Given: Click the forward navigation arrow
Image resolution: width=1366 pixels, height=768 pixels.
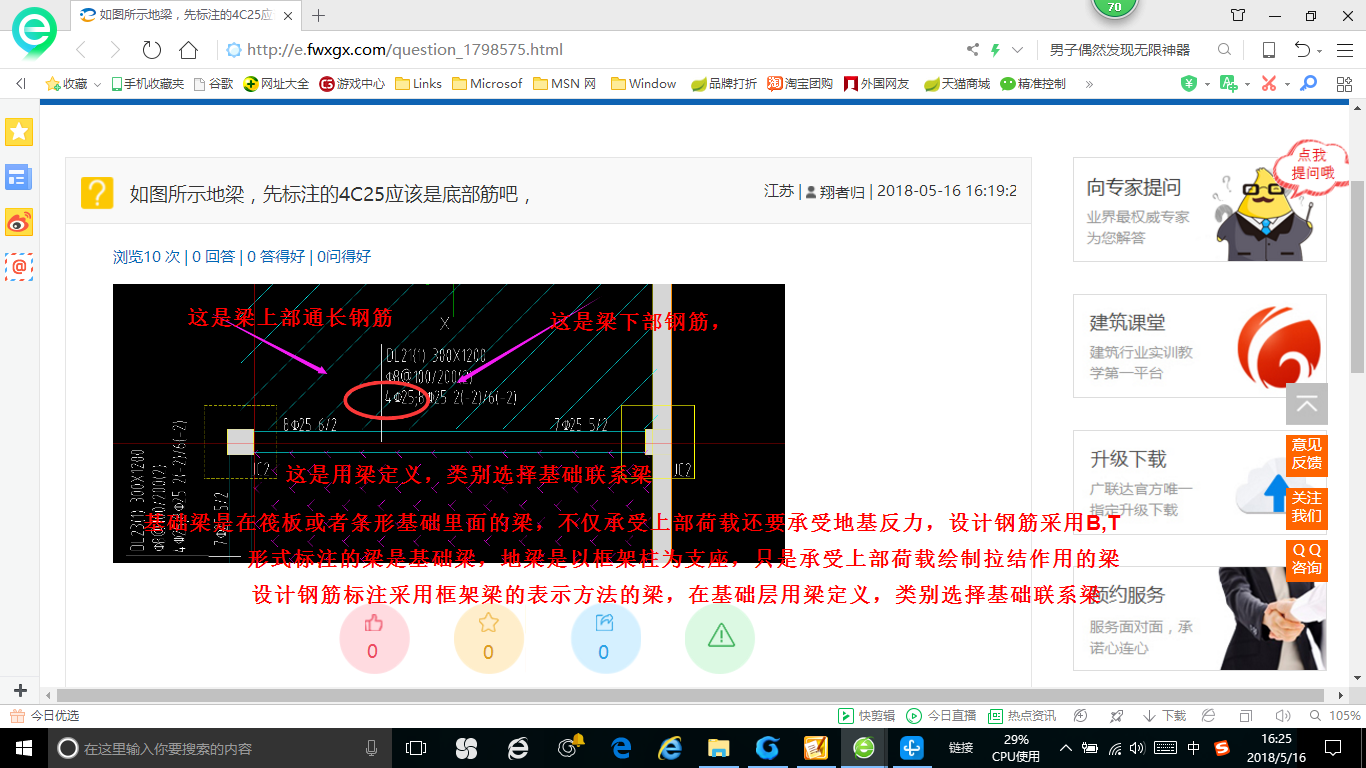Looking at the screenshot, I should point(115,50).
